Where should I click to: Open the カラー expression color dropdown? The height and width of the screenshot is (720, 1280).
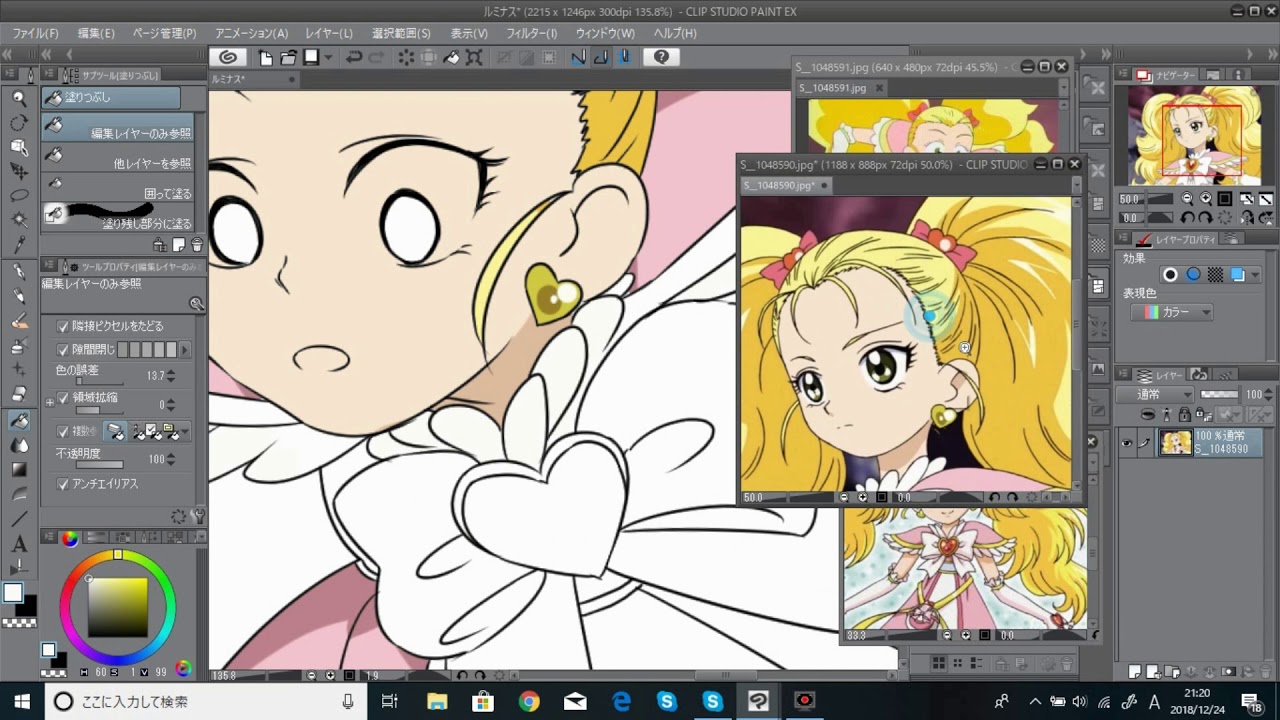click(1172, 312)
